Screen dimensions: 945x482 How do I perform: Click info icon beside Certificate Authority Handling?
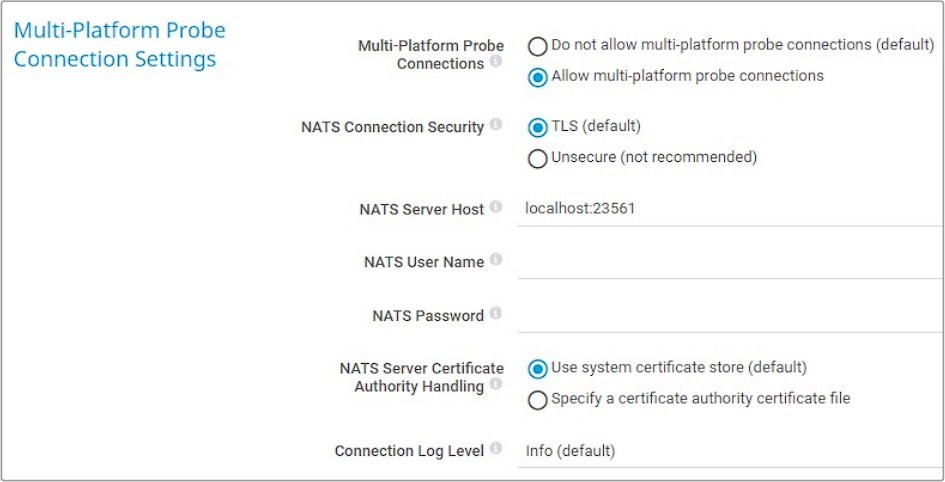coord(497,384)
